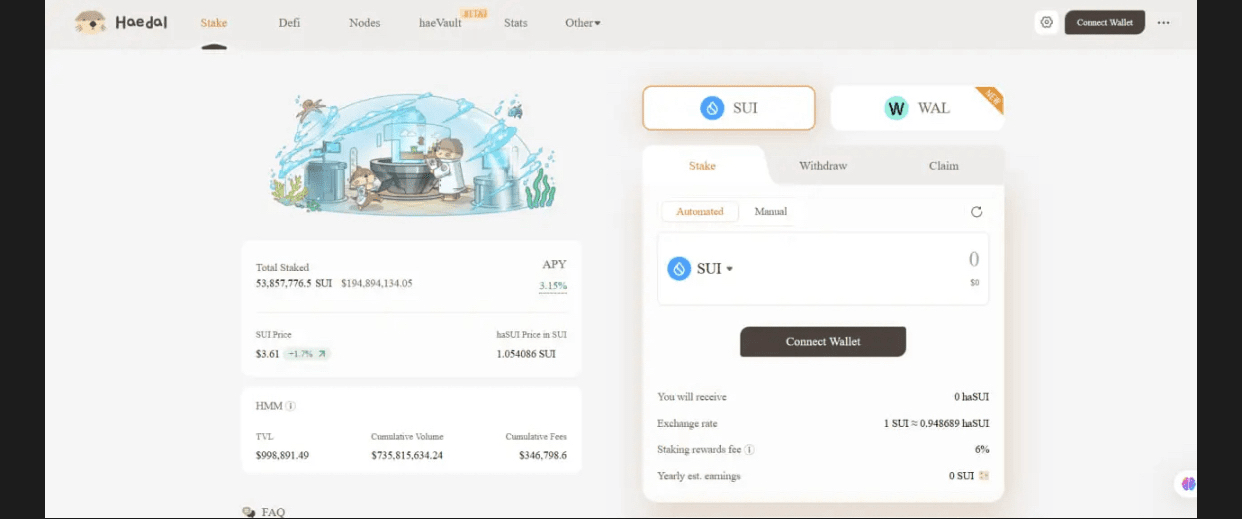Choose the SUI token card
Screen dimensions: 1242x519
click(729, 108)
